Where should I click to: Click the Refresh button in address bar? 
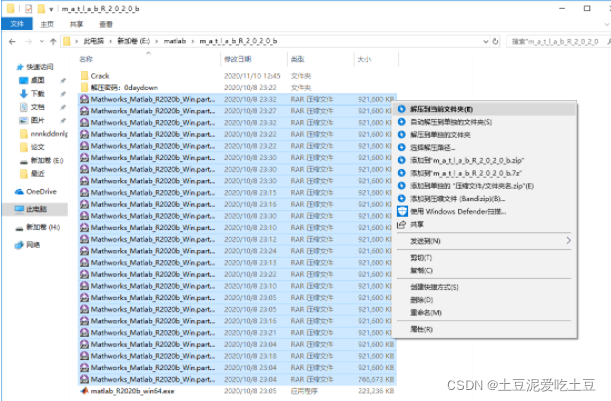[495, 41]
